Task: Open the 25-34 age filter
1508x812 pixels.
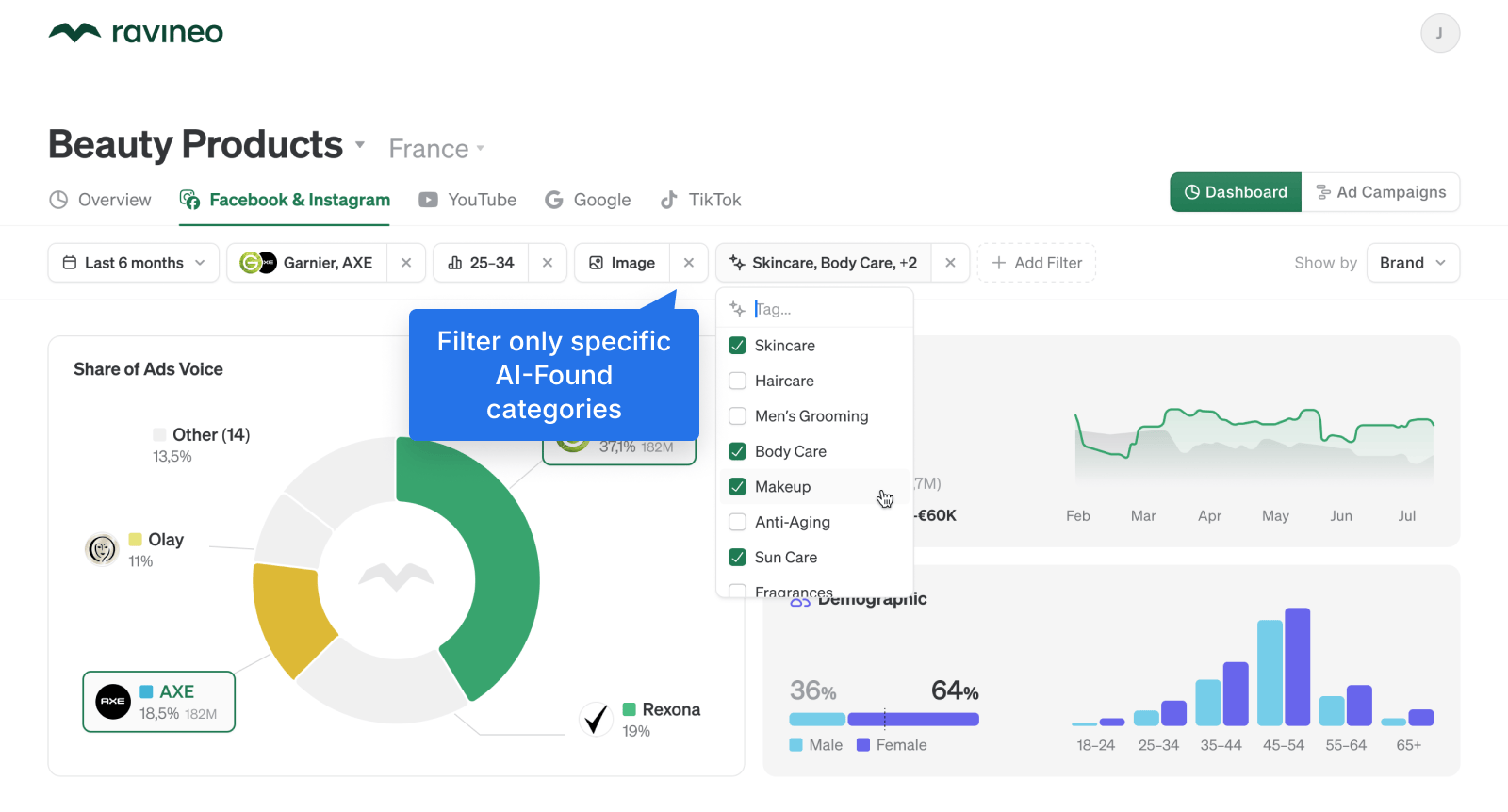Action: 481,263
